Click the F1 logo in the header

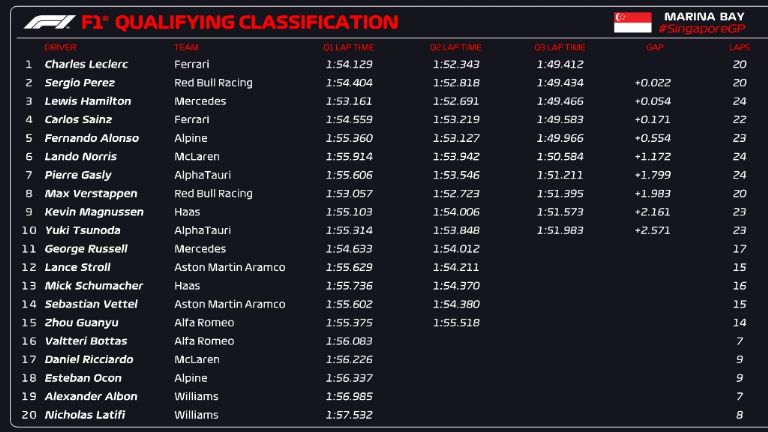[49, 22]
